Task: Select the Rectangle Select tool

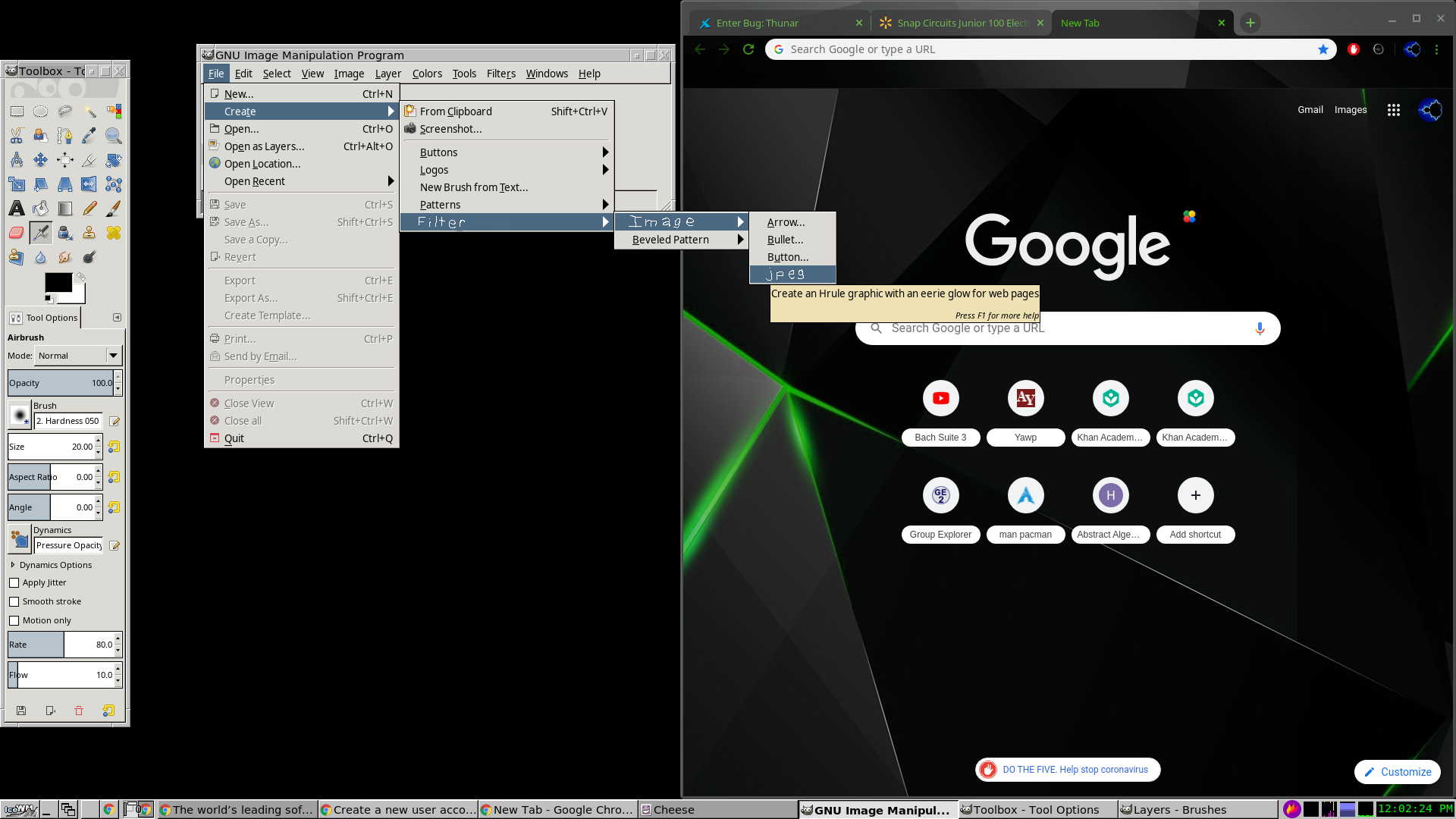Action: tap(17, 111)
